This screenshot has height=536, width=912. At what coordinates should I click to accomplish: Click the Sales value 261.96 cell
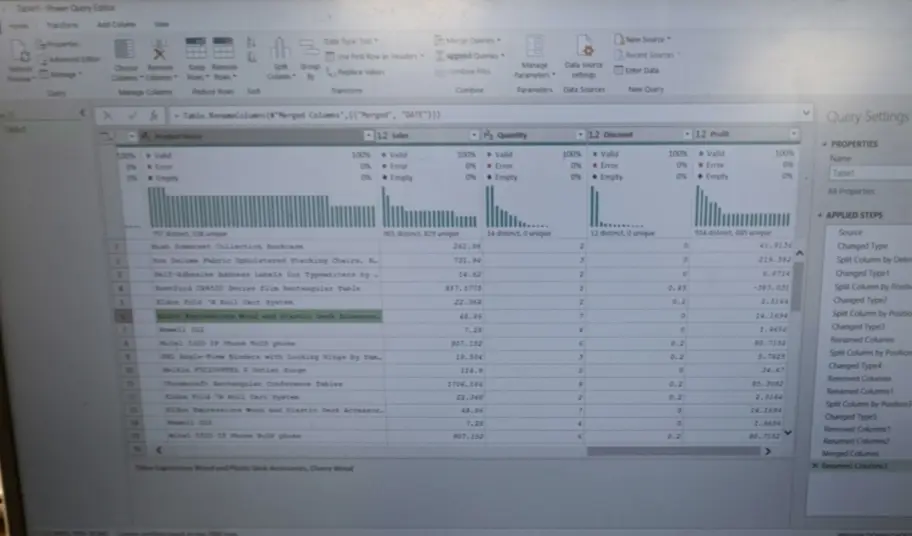(433, 246)
